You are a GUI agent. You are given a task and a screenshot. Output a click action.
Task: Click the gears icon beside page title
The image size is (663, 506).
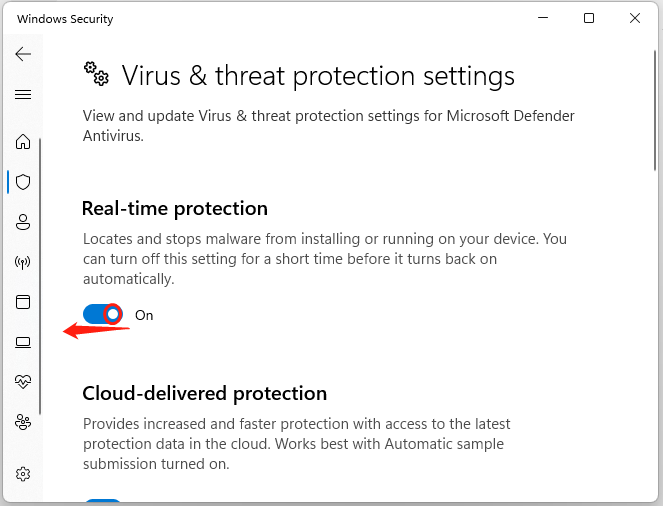tap(96, 73)
